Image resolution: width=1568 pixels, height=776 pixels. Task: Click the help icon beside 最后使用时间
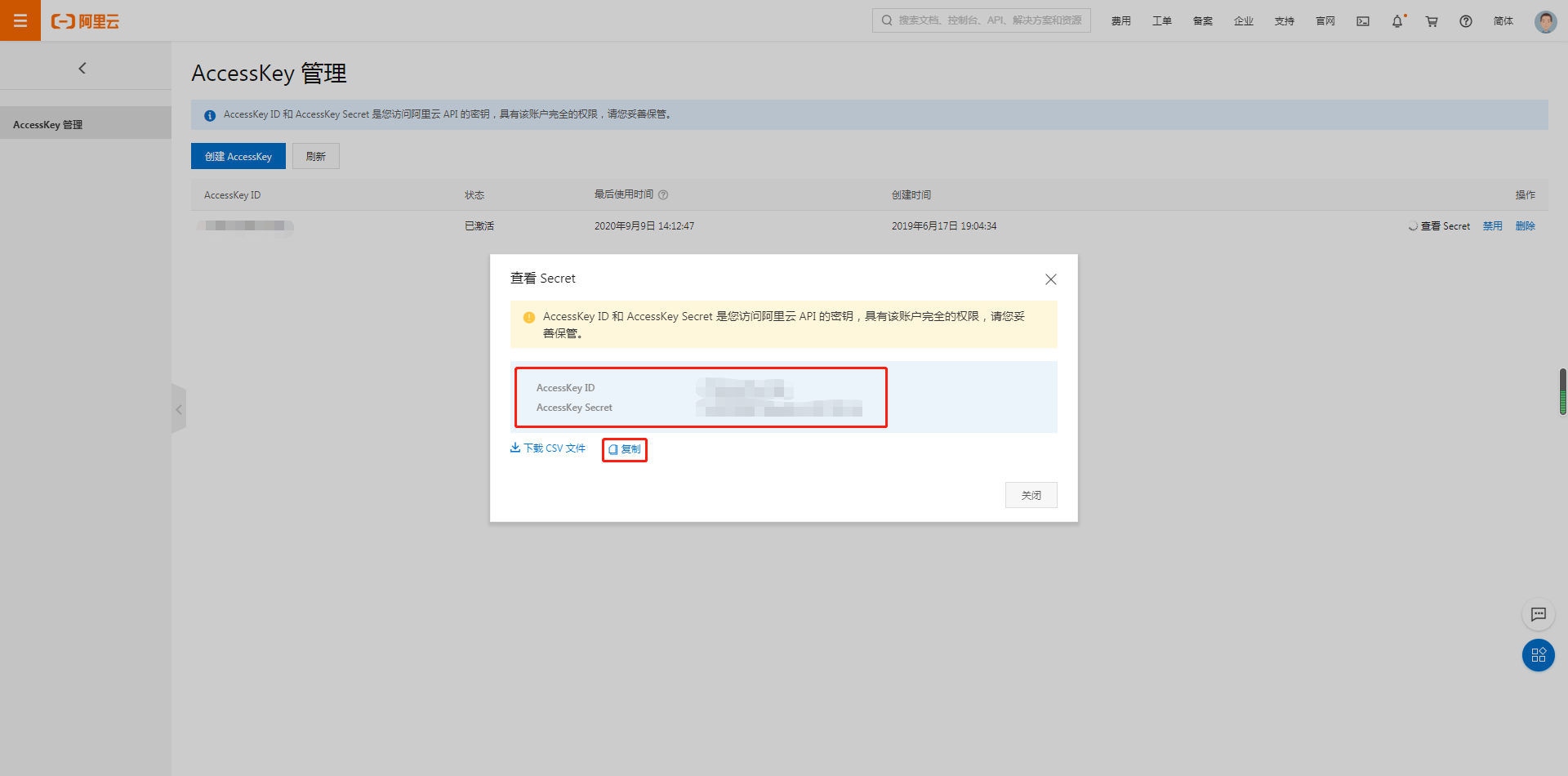click(663, 195)
